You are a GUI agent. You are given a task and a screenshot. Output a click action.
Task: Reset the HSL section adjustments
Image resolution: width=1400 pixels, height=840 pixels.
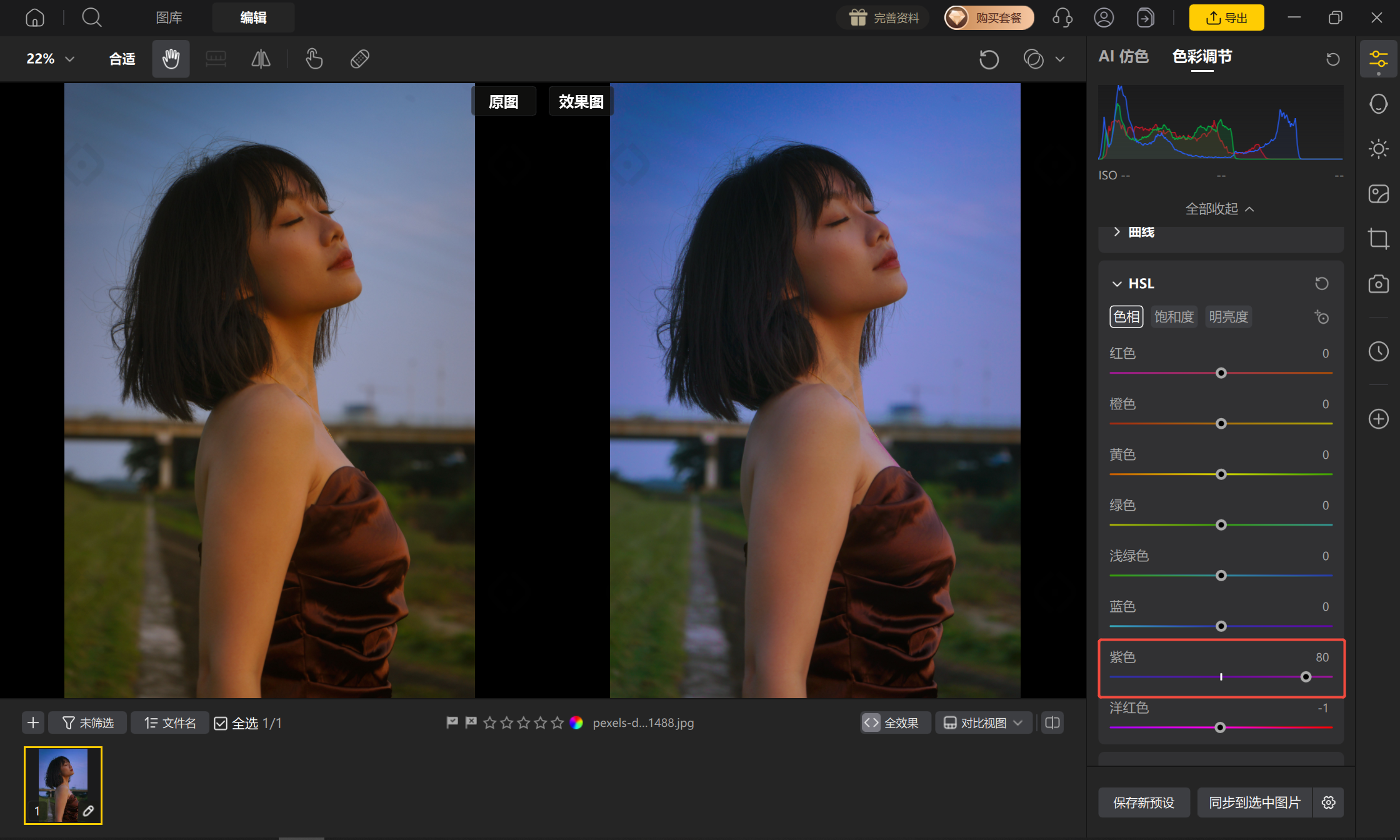[x=1321, y=284]
